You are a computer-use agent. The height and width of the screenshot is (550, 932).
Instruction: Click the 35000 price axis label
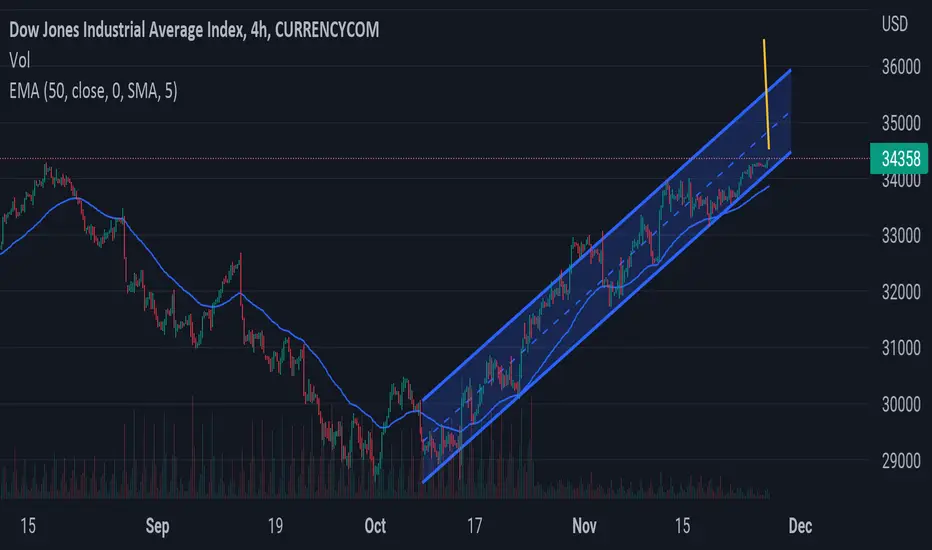point(901,123)
